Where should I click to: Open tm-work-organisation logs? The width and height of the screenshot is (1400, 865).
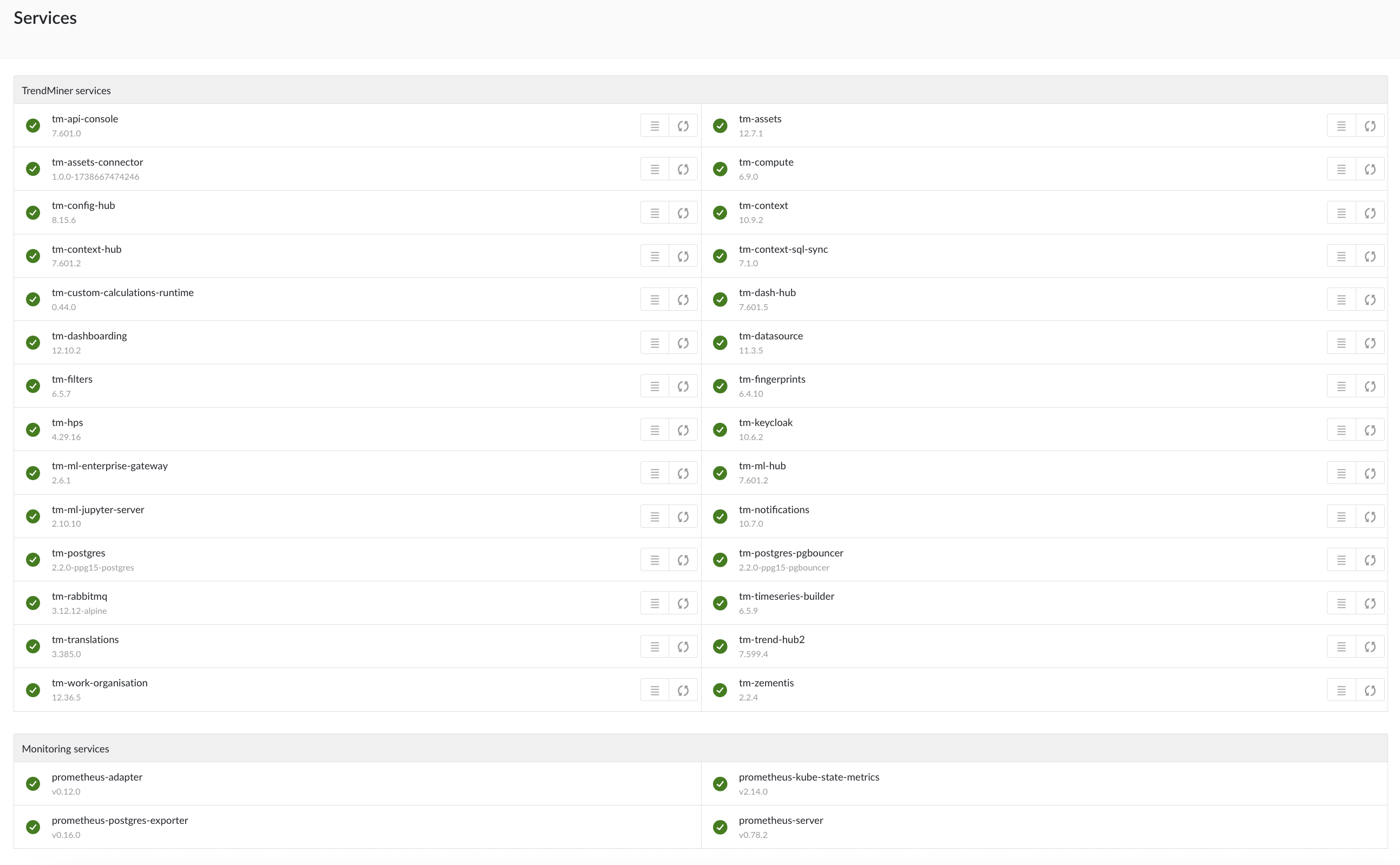[x=655, y=690]
